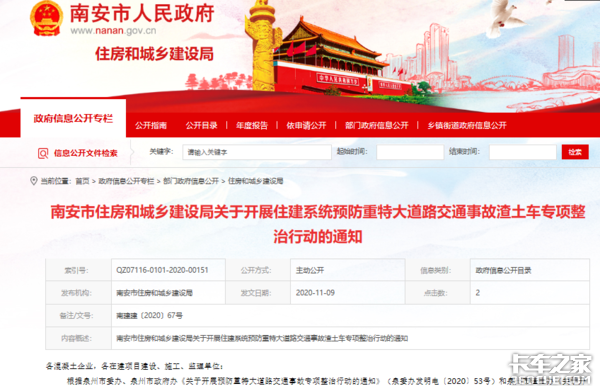Click the 南安市人民政府 site title
The height and width of the screenshot is (391, 600).
(x=142, y=13)
